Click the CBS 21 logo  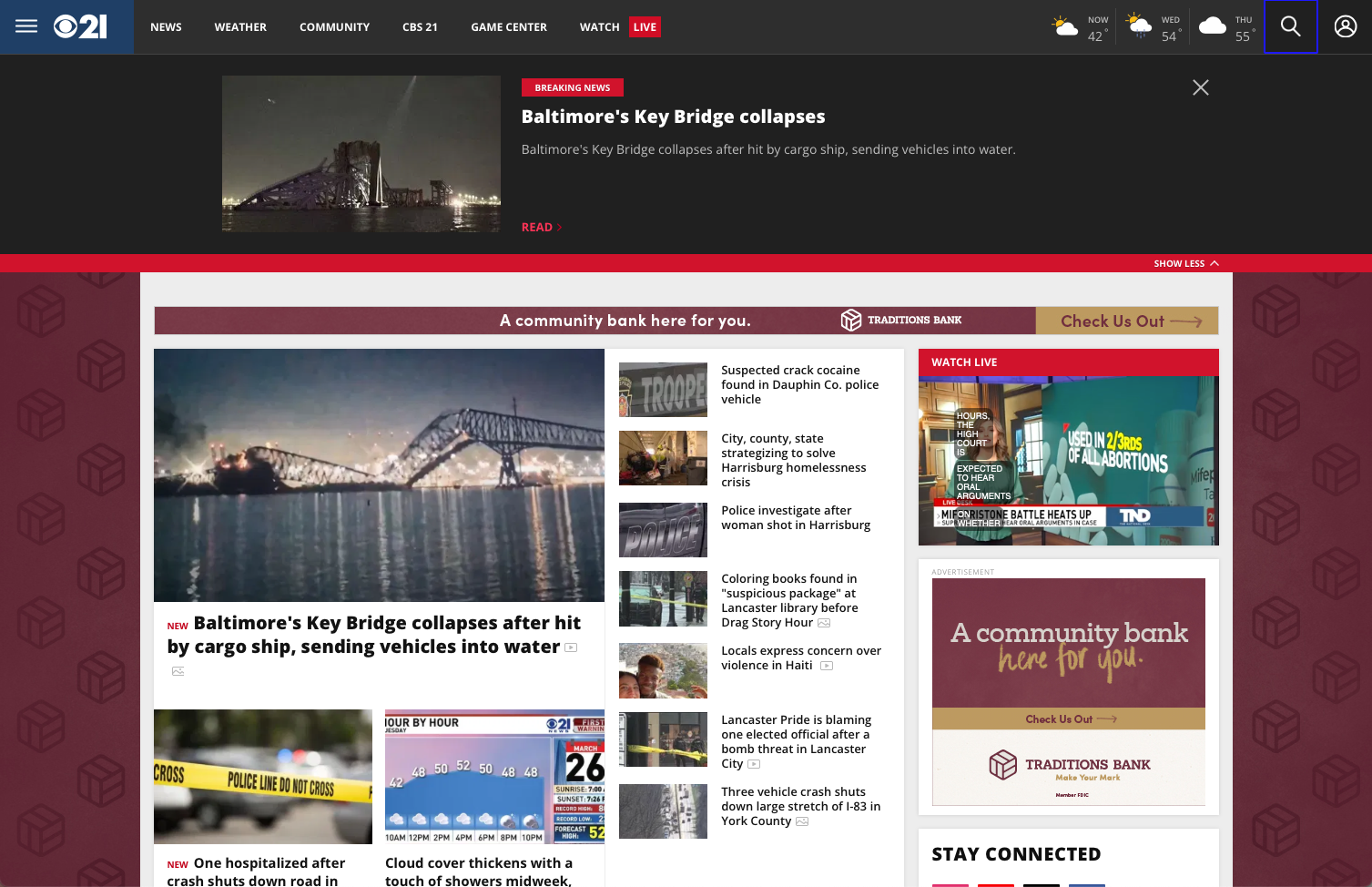pyautogui.click(x=80, y=26)
